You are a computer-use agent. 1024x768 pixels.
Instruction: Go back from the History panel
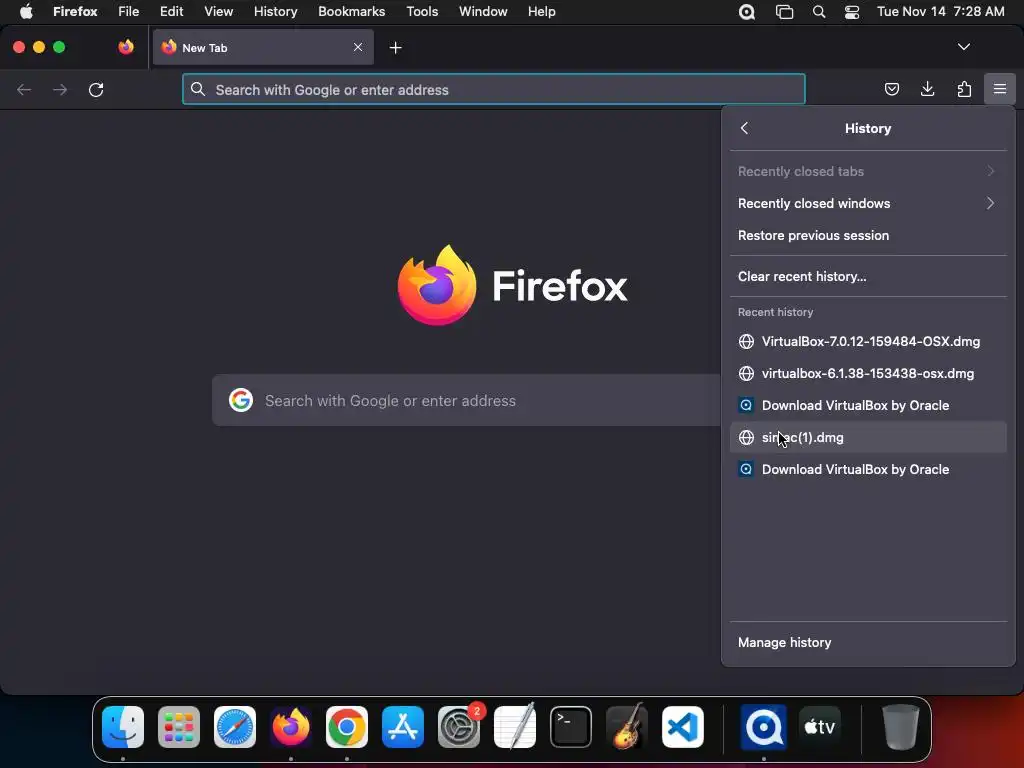tap(744, 128)
